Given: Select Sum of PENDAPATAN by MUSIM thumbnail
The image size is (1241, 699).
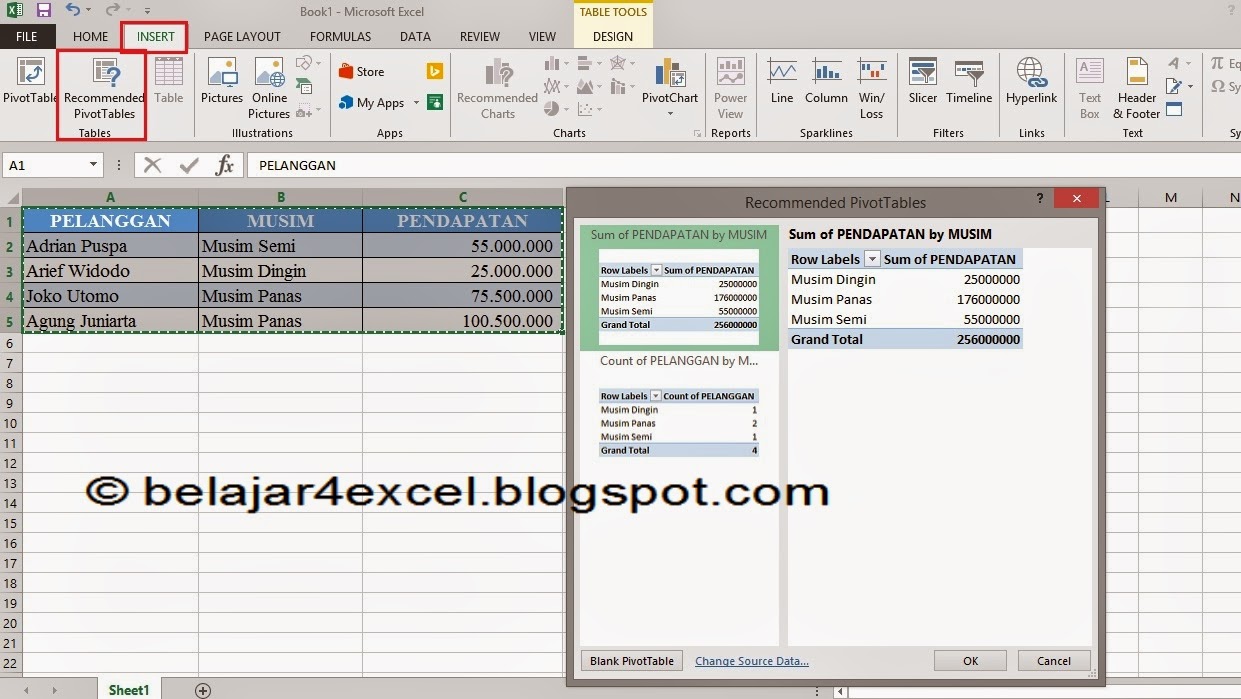Looking at the screenshot, I should point(679,287).
